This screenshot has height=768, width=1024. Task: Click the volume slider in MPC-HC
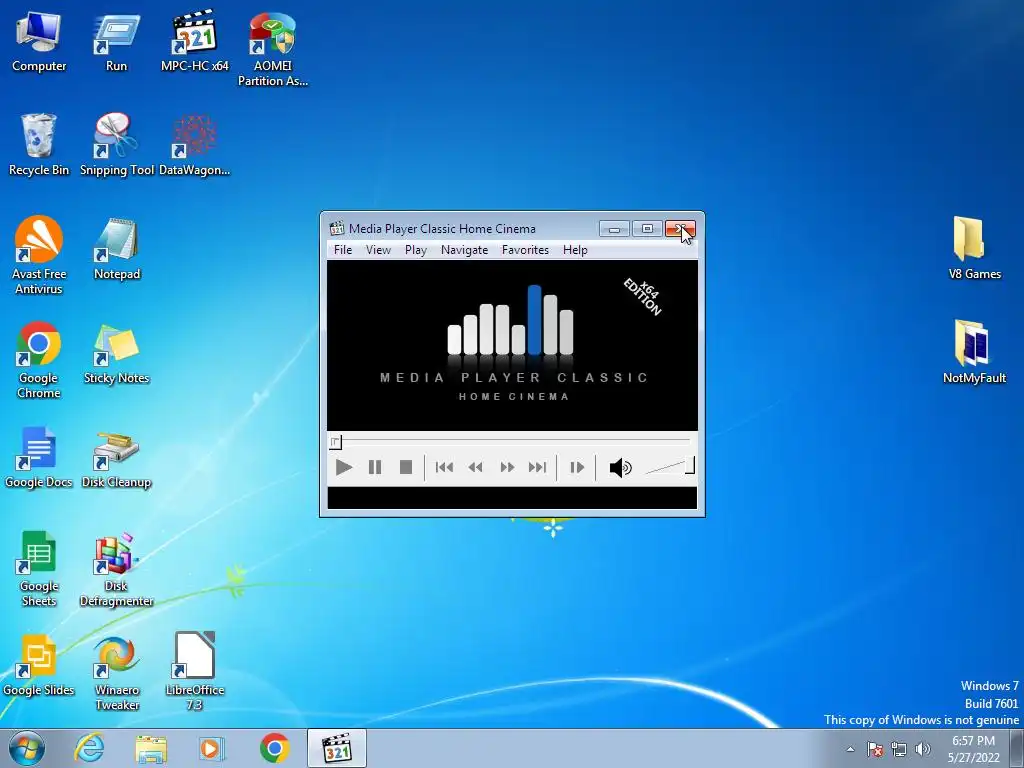point(669,466)
